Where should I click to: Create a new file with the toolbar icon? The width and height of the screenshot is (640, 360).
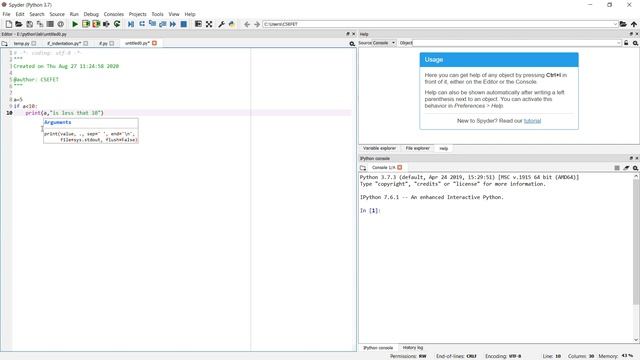click(9, 24)
